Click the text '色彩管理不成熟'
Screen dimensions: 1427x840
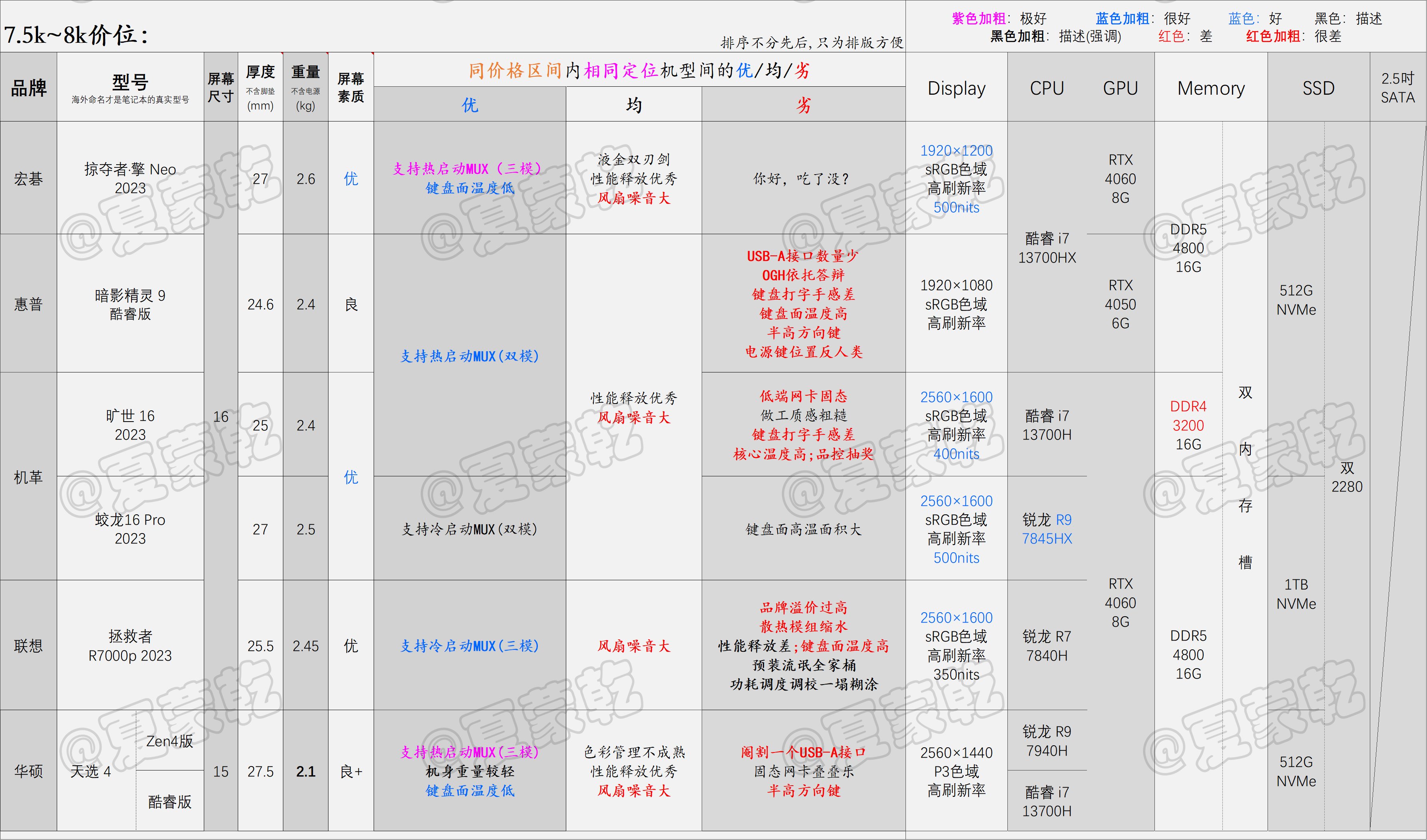(634, 752)
